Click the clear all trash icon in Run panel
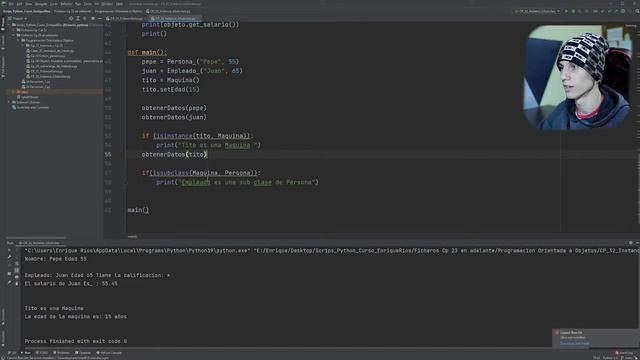The width and height of the screenshot is (640, 360). (x=16, y=283)
